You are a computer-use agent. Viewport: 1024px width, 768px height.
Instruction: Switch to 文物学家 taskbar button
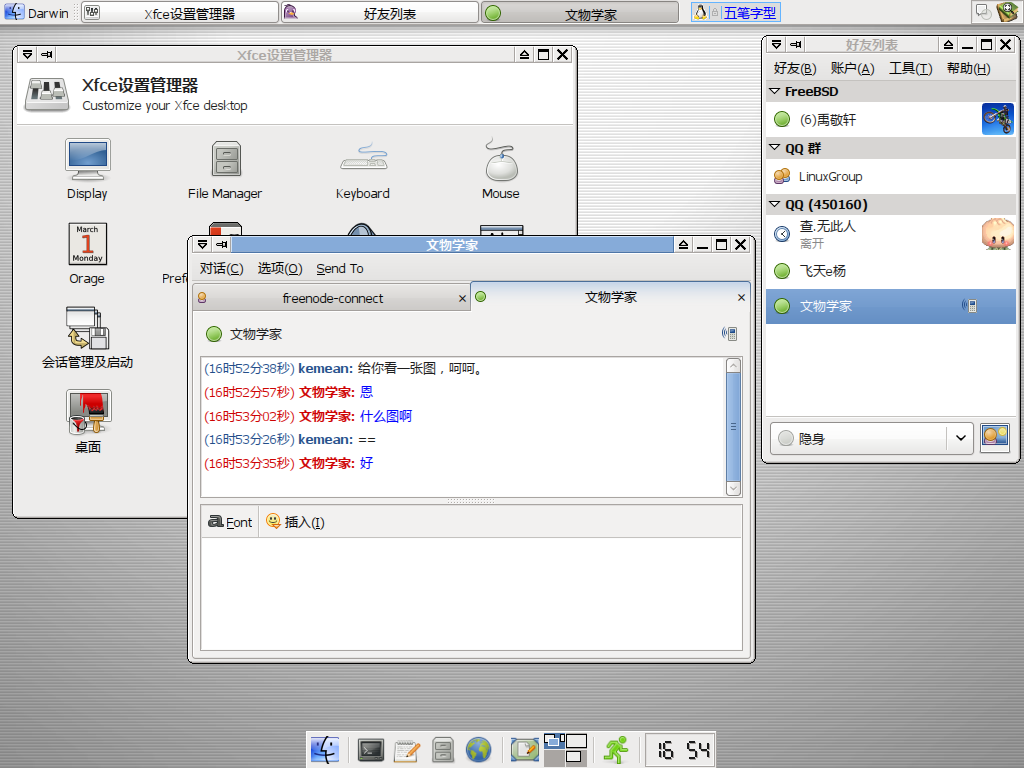(x=580, y=12)
